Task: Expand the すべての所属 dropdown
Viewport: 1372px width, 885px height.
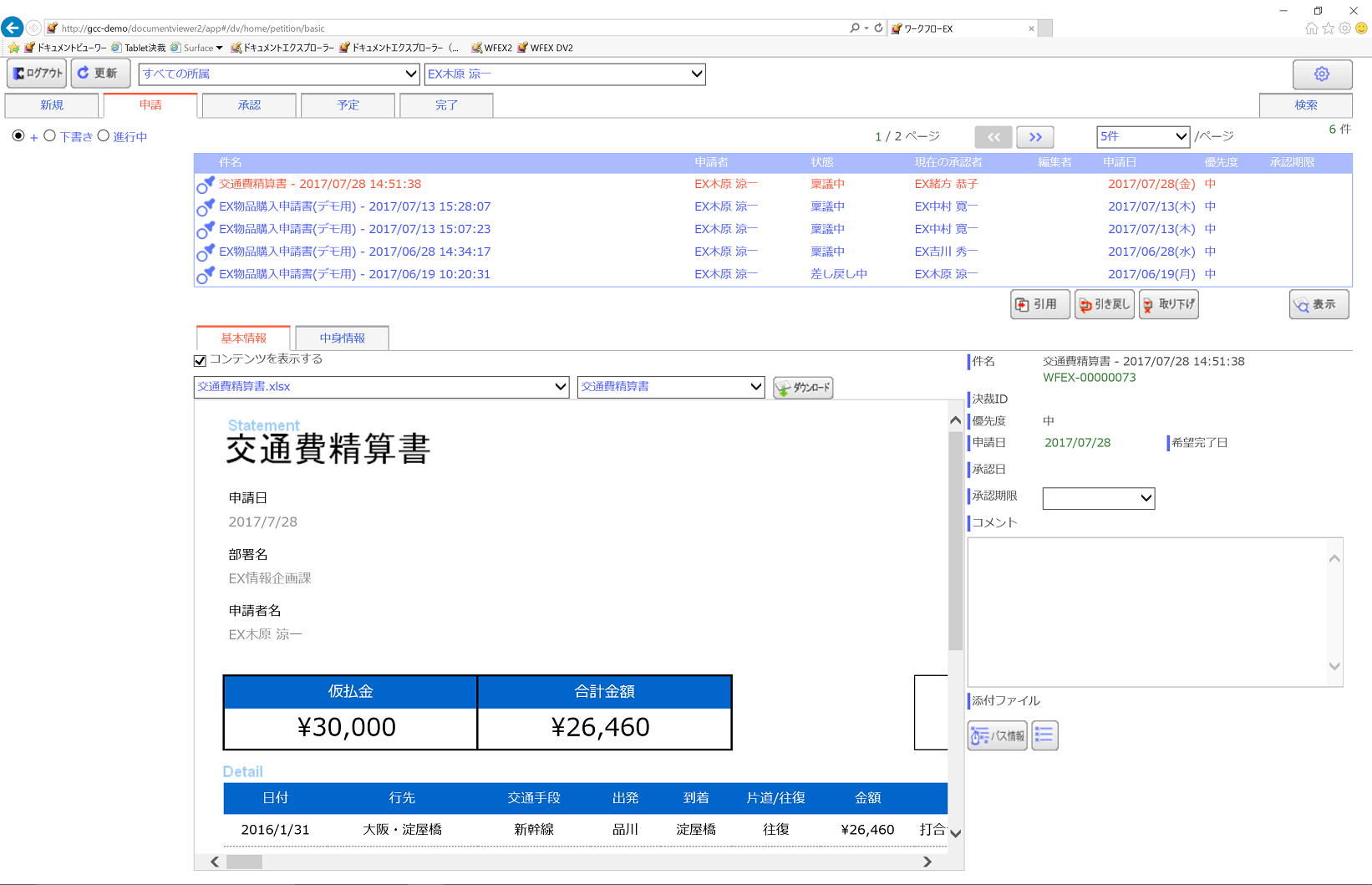Action: [279, 74]
